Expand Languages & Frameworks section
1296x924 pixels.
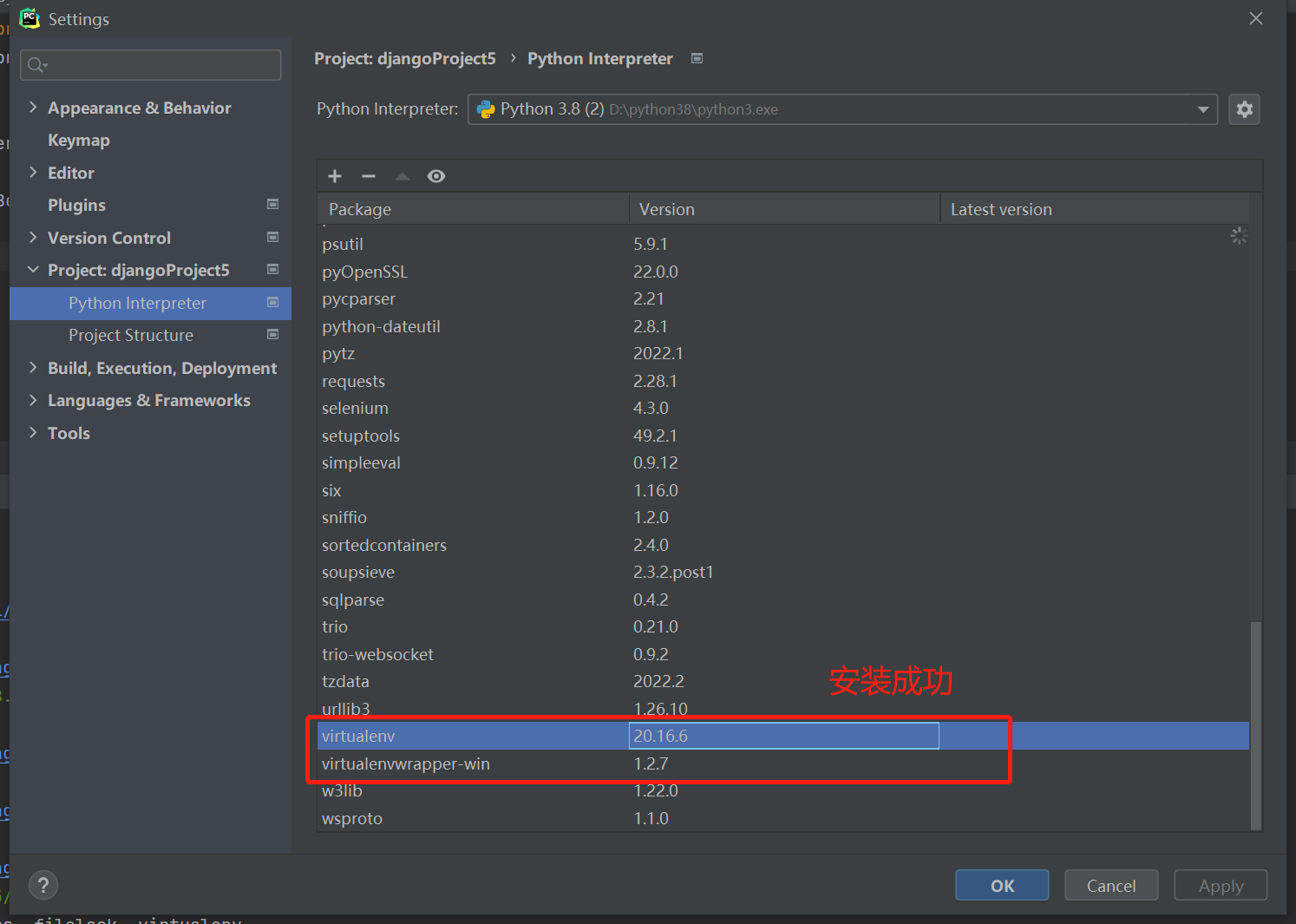33,400
